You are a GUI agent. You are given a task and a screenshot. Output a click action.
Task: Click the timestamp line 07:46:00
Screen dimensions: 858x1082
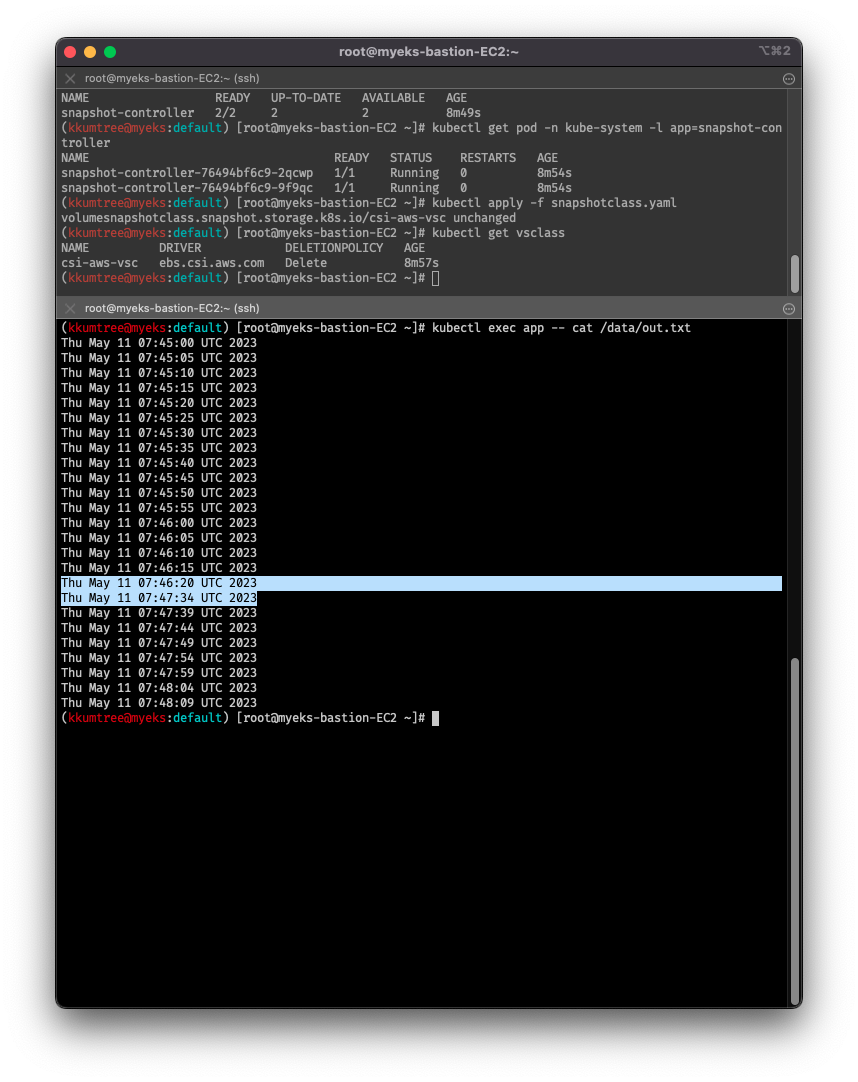159,523
